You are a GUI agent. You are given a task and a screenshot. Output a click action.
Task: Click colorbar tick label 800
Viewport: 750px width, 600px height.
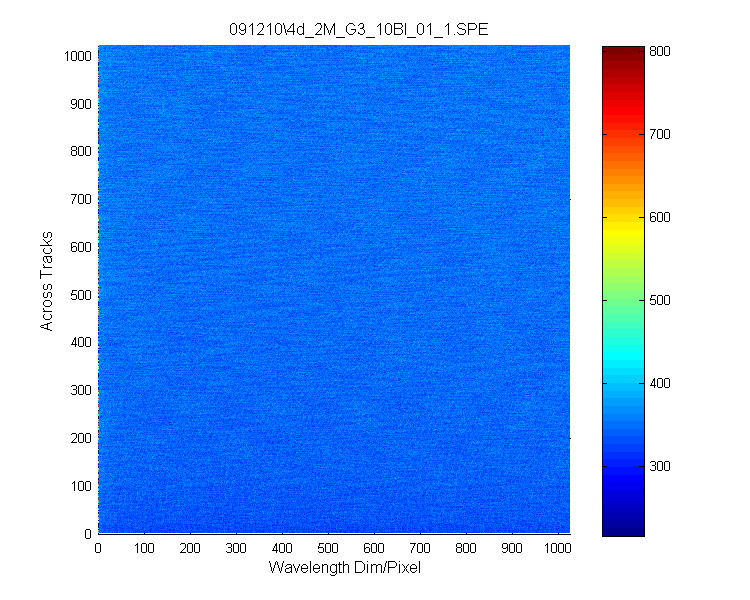pos(660,51)
